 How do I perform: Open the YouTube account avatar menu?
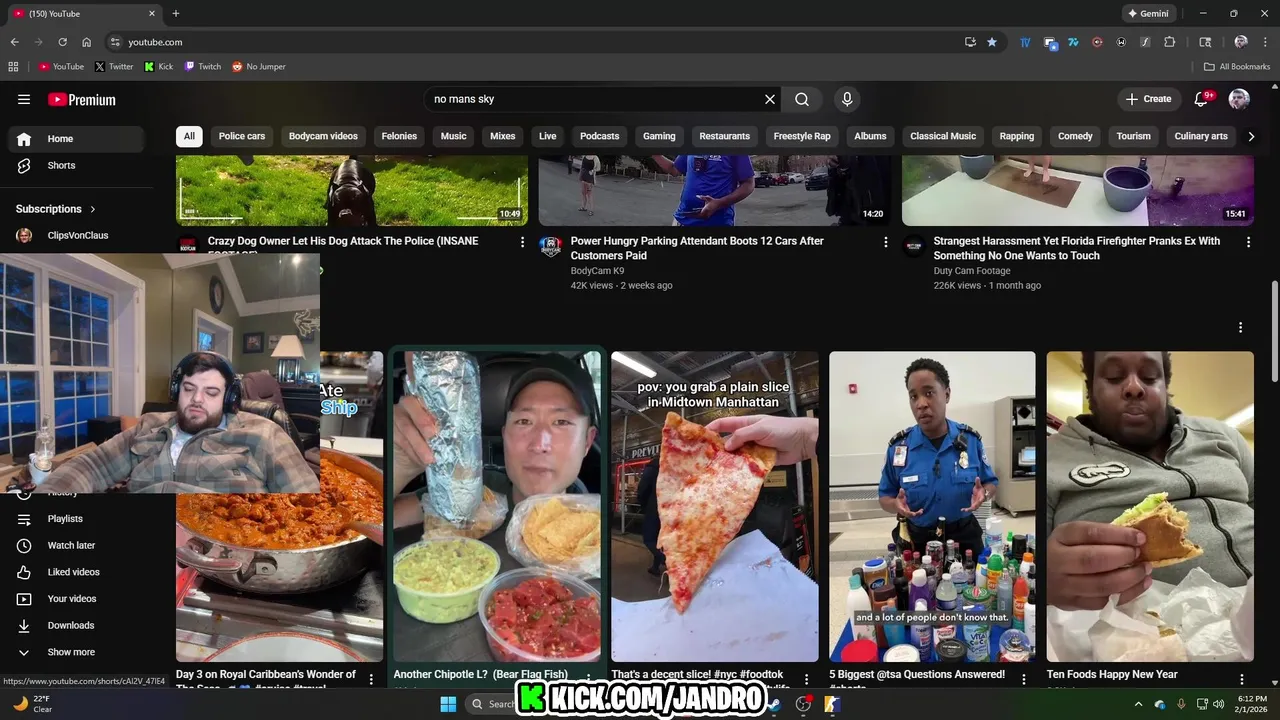[x=1239, y=99]
